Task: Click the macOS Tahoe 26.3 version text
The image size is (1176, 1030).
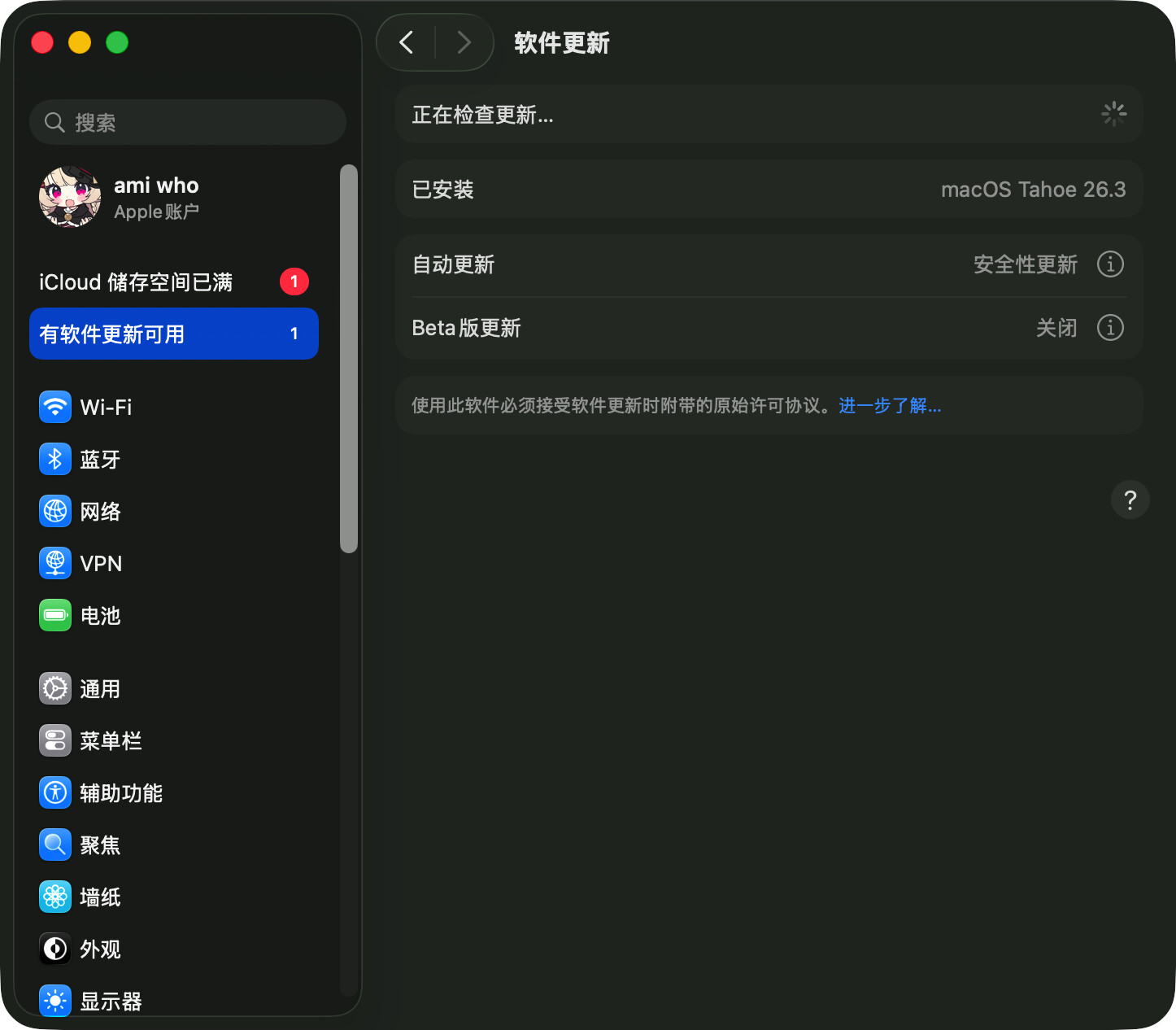Action: coord(1033,190)
